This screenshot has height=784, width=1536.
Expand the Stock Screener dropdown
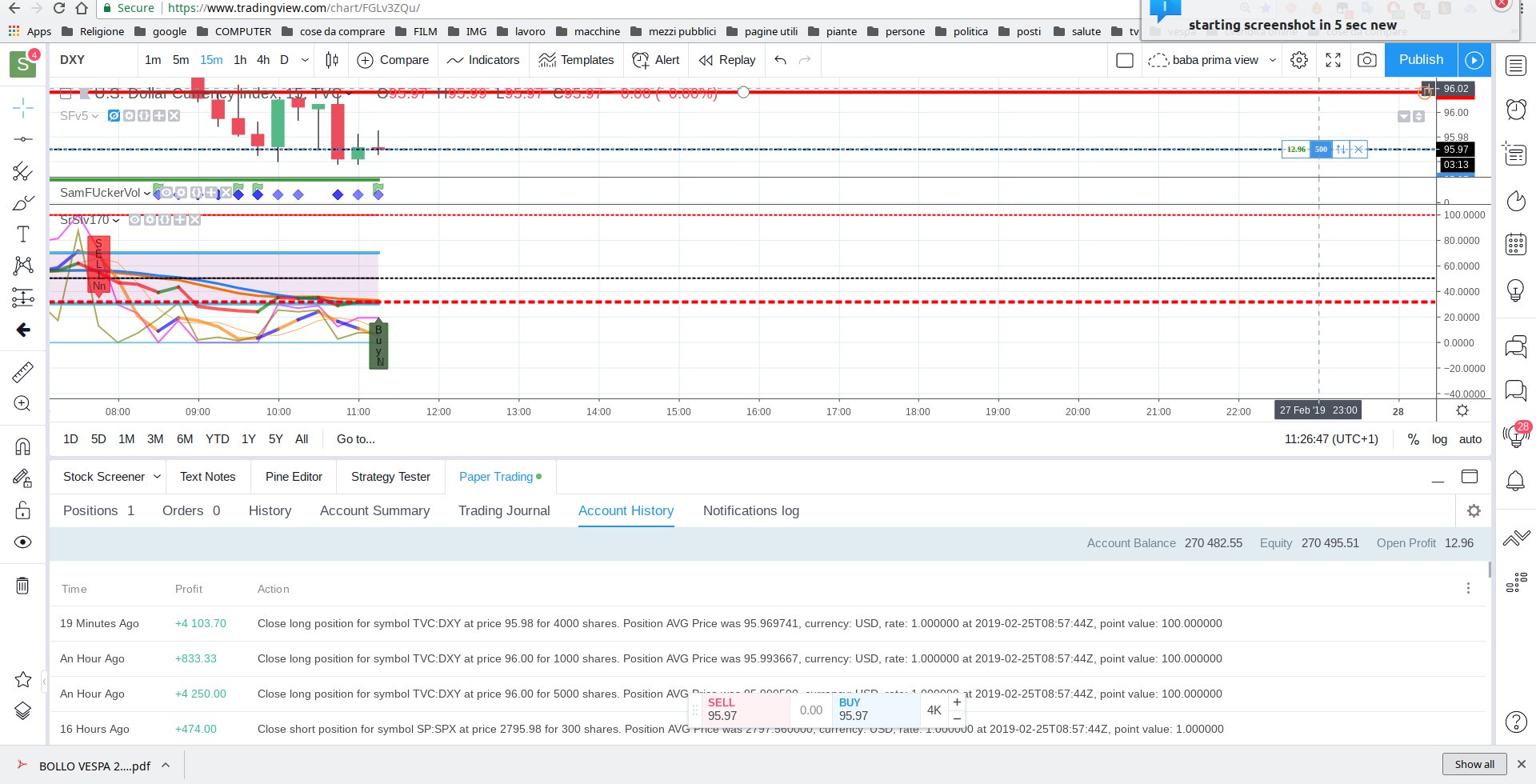click(157, 477)
